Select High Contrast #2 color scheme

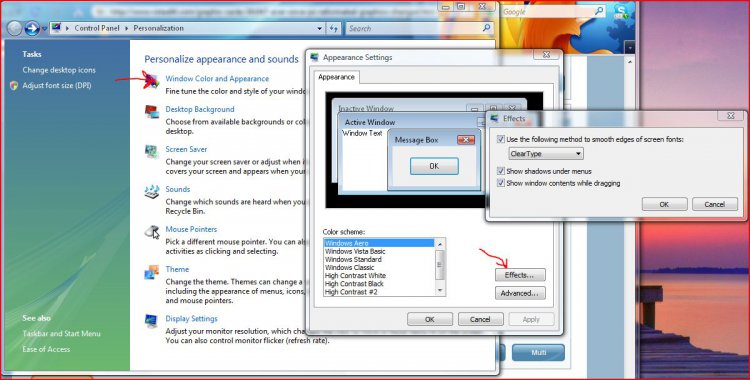click(379, 292)
